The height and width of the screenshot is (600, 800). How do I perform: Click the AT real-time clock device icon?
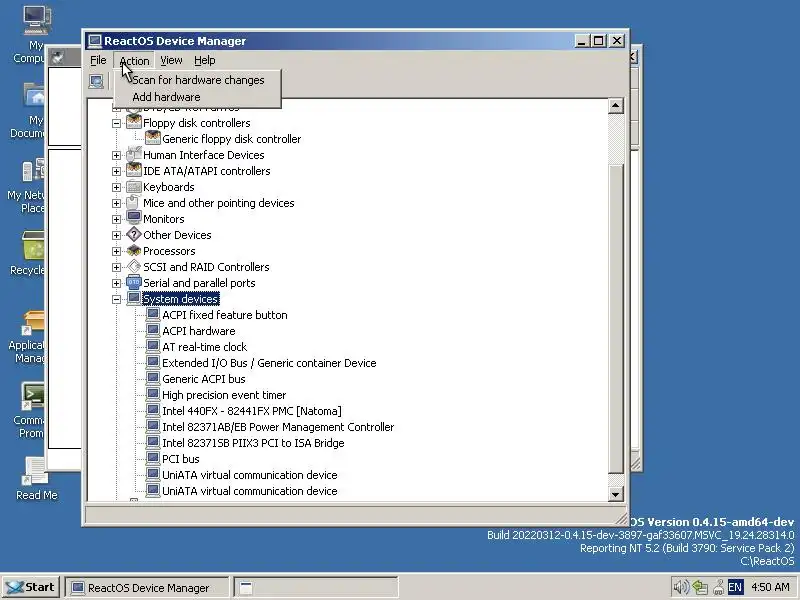coord(153,346)
